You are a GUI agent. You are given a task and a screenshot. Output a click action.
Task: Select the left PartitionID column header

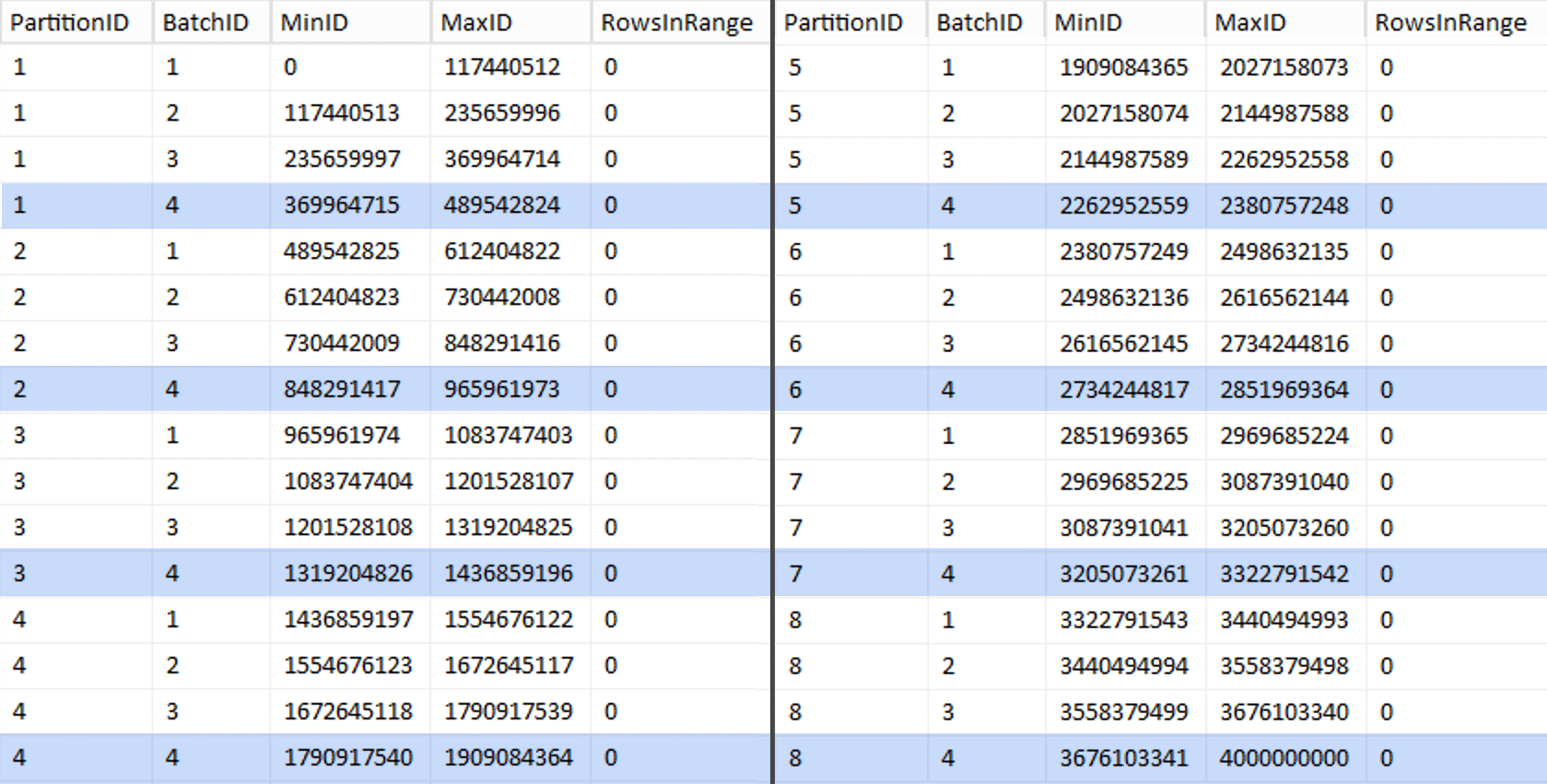click(x=76, y=22)
